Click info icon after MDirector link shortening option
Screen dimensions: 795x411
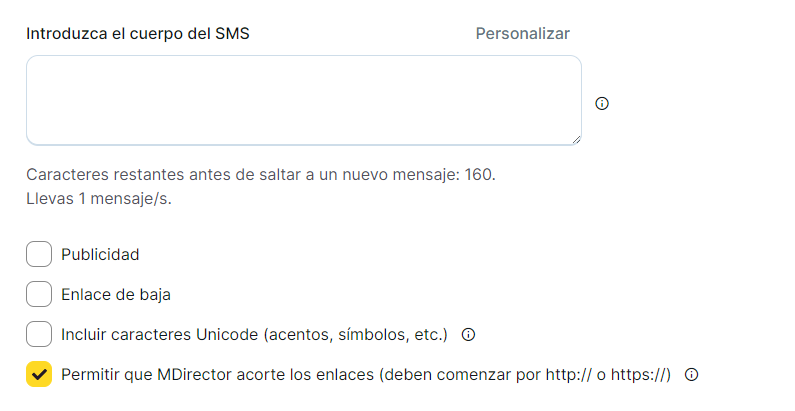click(690, 375)
